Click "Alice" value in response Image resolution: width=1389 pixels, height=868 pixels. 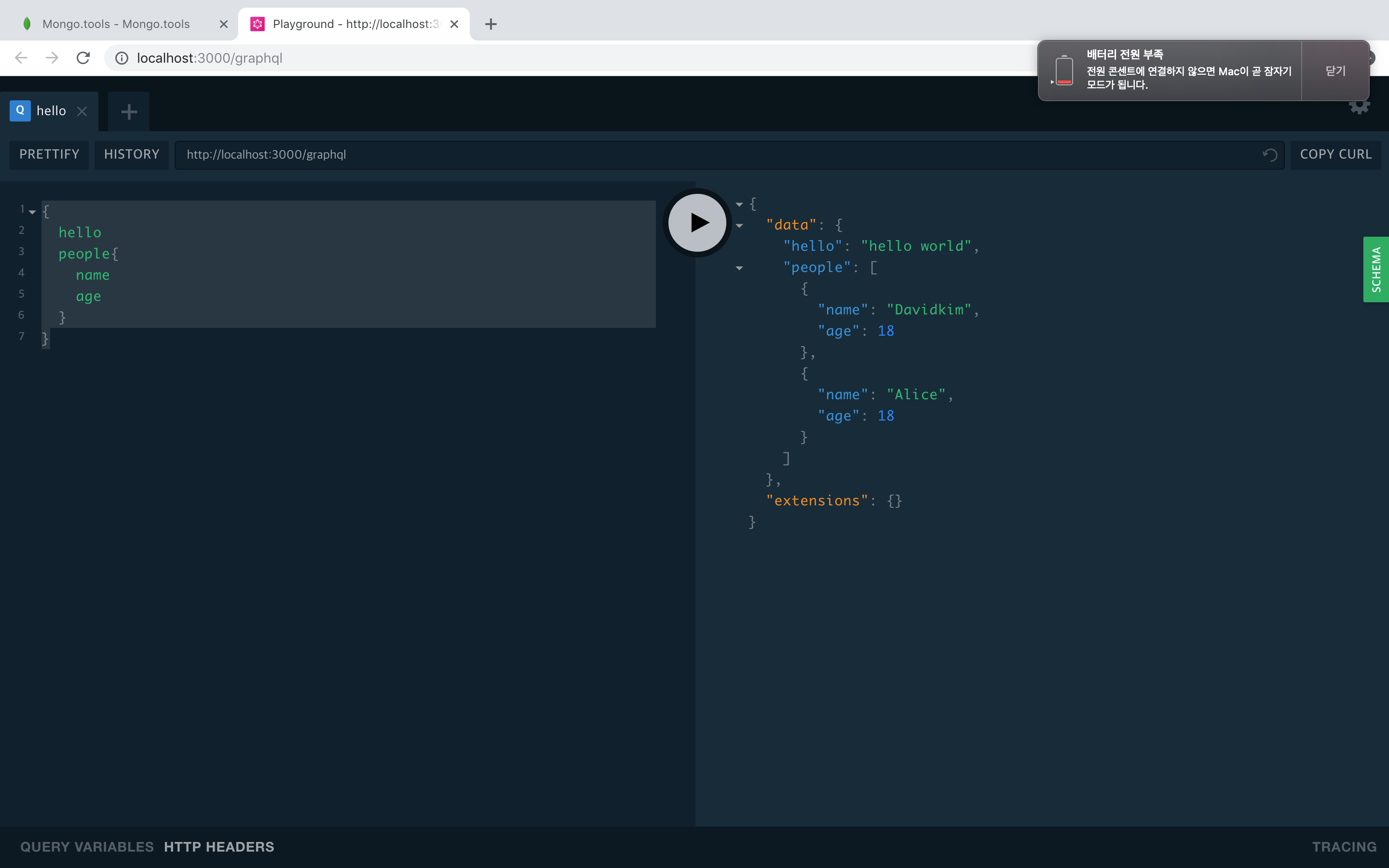click(x=916, y=395)
